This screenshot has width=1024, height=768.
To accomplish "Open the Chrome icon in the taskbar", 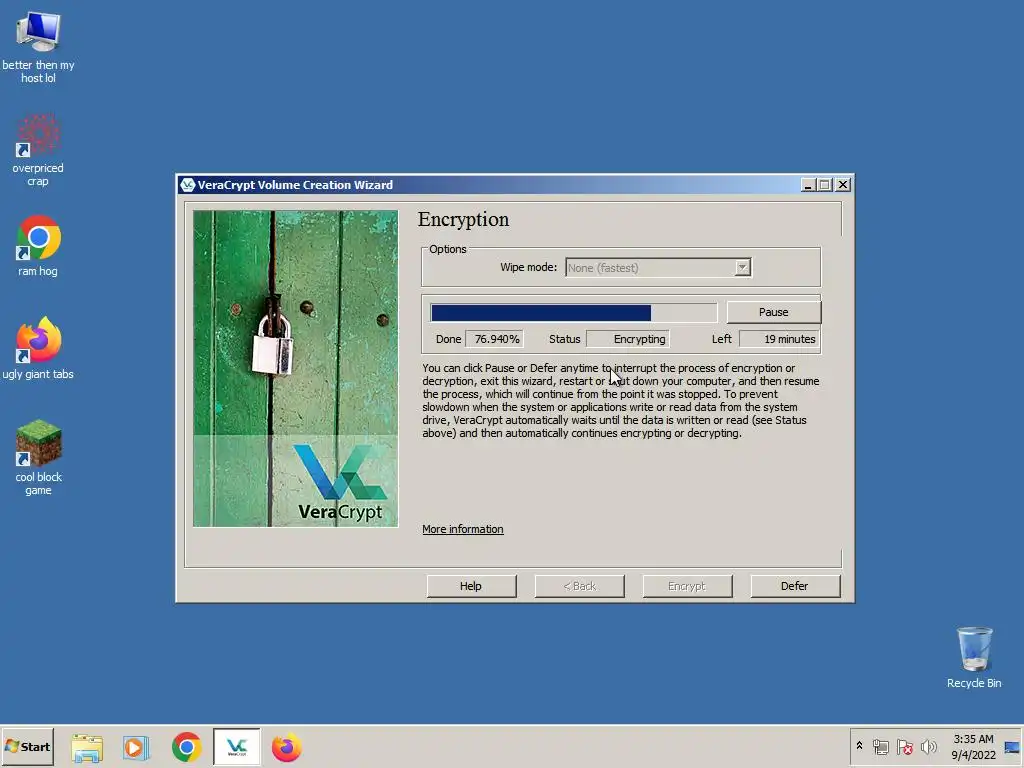I will pyautogui.click(x=187, y=747).
